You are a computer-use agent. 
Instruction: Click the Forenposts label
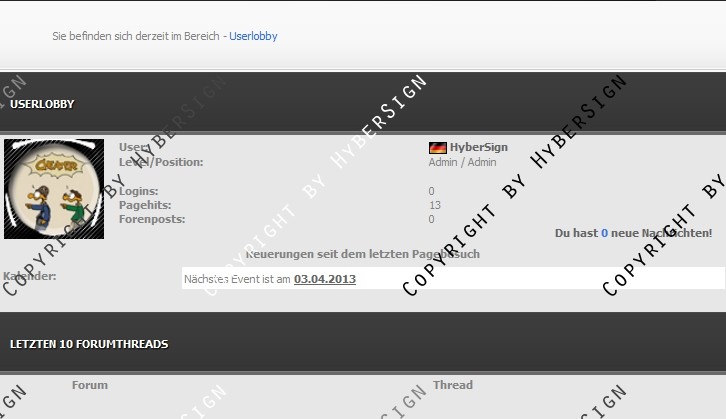(151, 219)
